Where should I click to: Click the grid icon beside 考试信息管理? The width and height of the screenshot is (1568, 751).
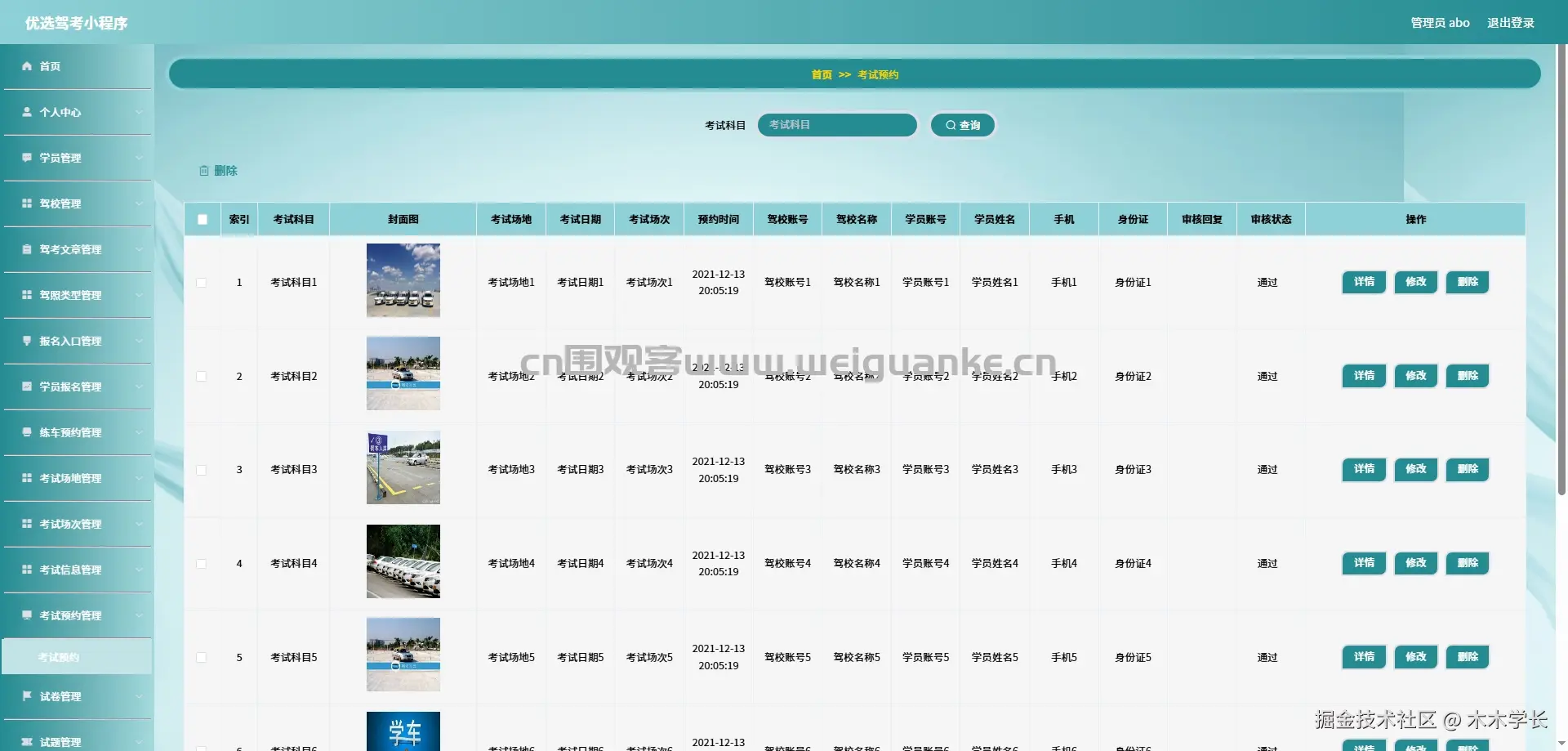[27, 570]
